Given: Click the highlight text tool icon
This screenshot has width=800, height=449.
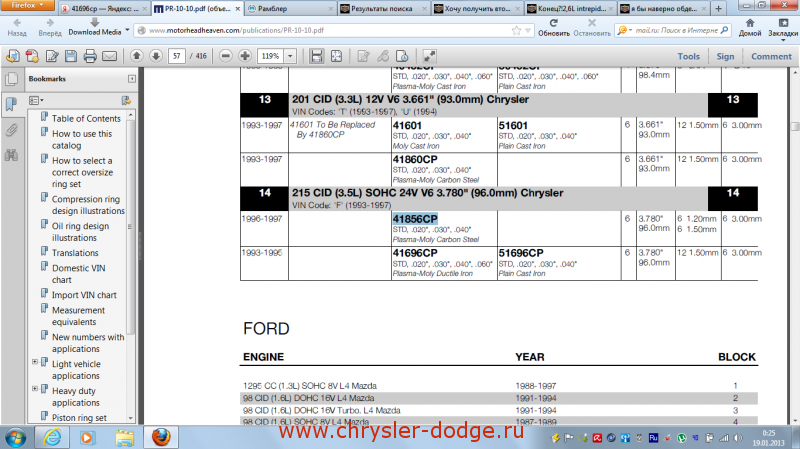Looking at the screenshot, I should (x=383, y=56).
